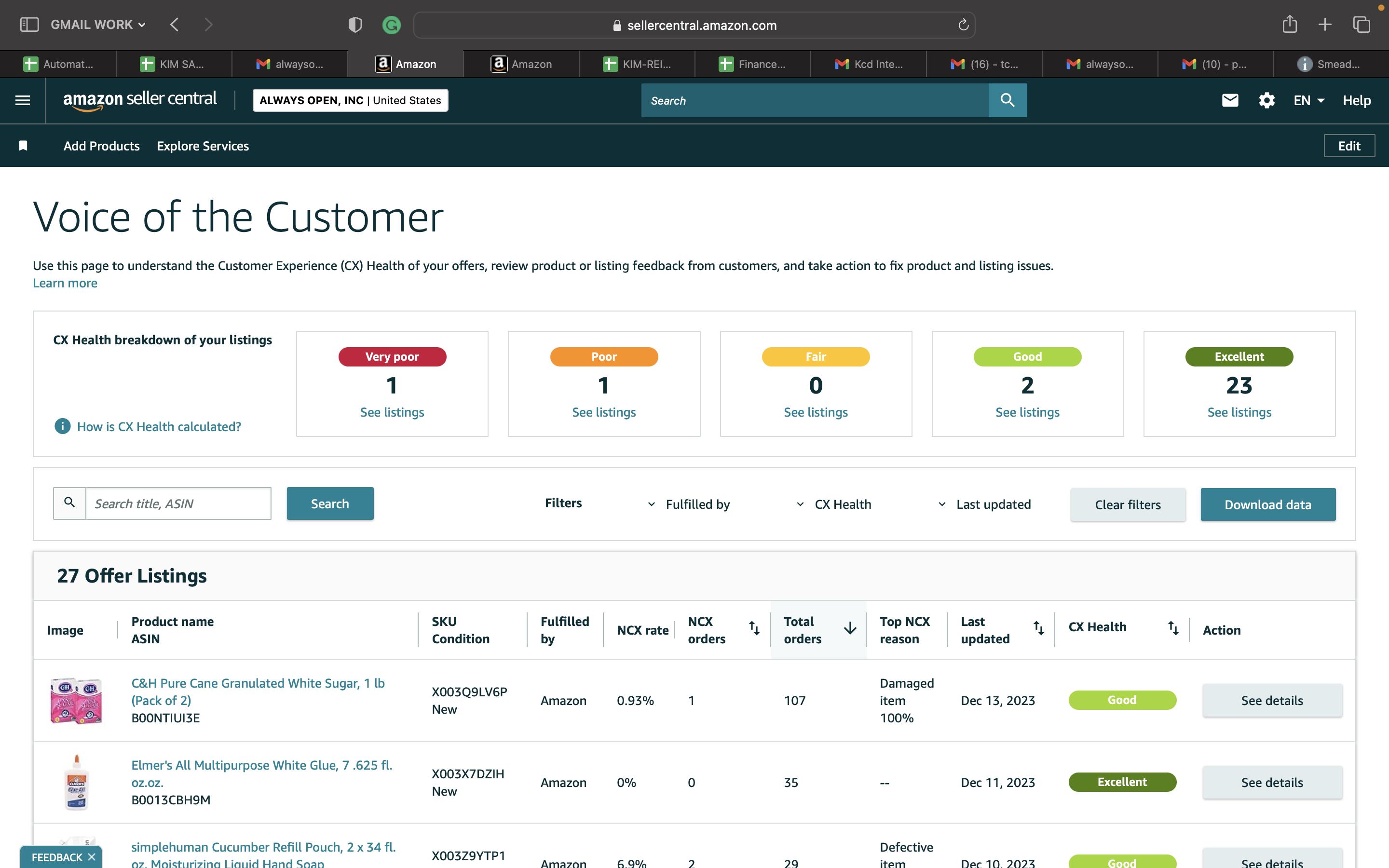The width and height of the screenshot is (1389, 868).
Task: Click the Help link in the header
Action: [x=1356, y=100]
